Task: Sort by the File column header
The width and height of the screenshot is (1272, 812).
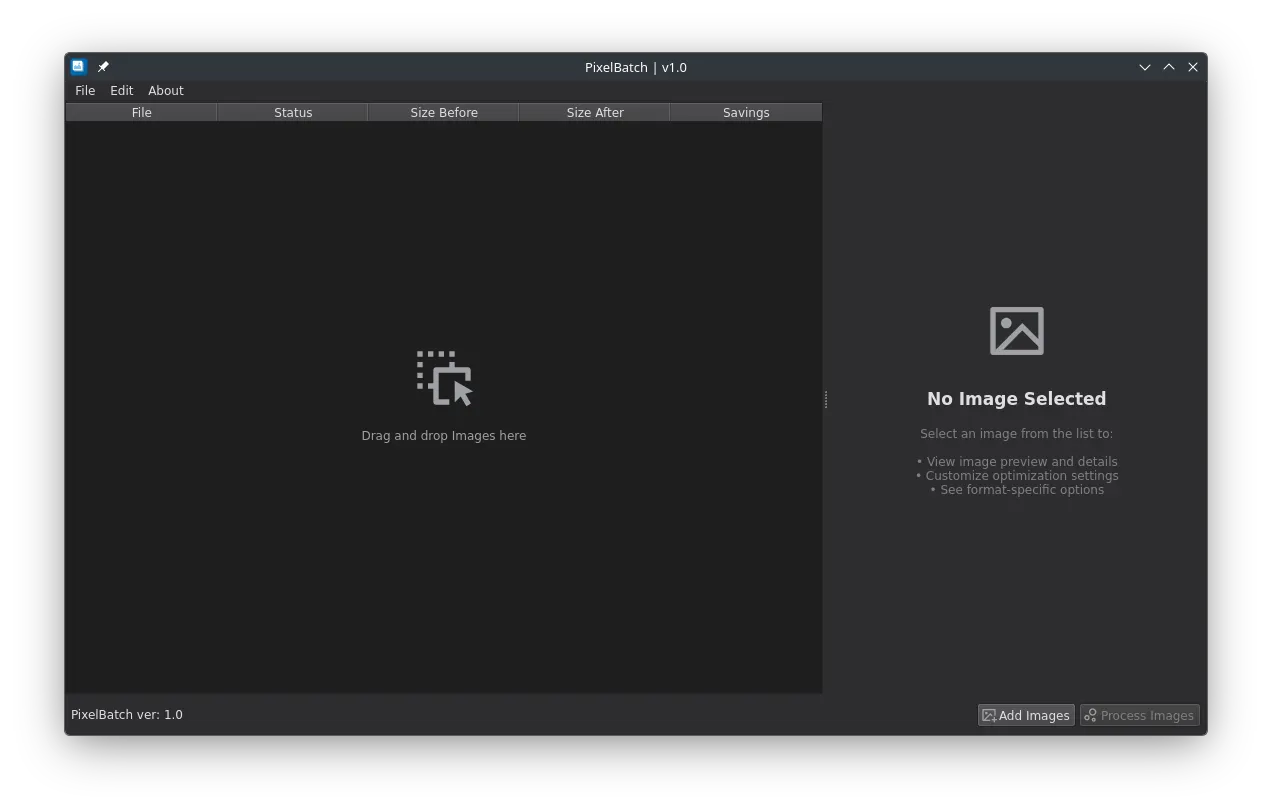Action: [141, 113]
